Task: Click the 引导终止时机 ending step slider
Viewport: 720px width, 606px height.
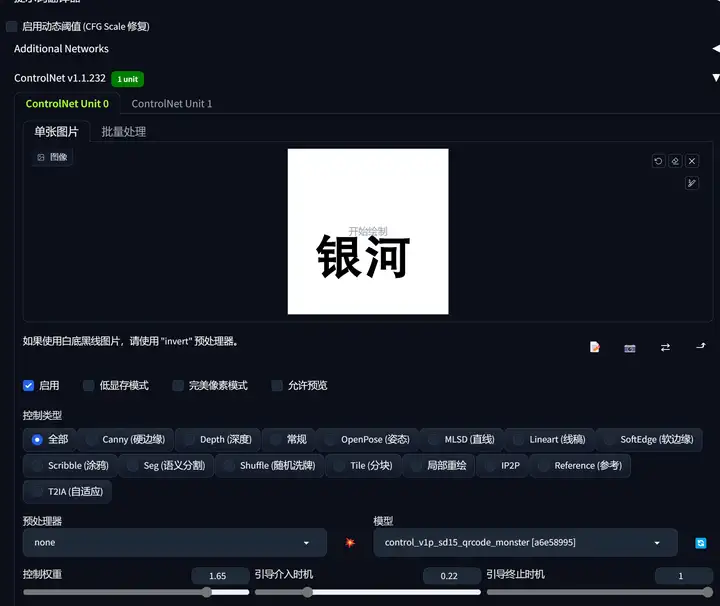Action: [x=600, y=592]
